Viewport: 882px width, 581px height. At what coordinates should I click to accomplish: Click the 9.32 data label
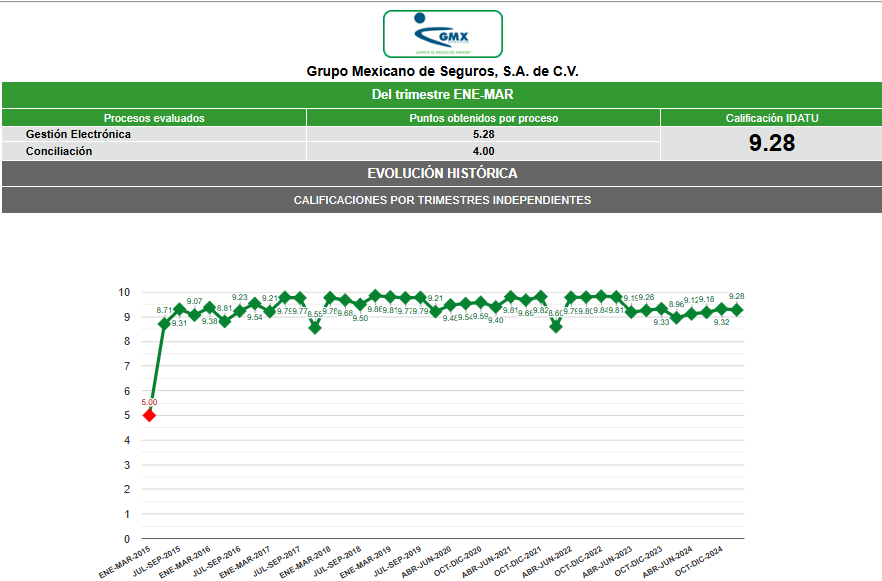pyautogui.click(x=722, y=322)
